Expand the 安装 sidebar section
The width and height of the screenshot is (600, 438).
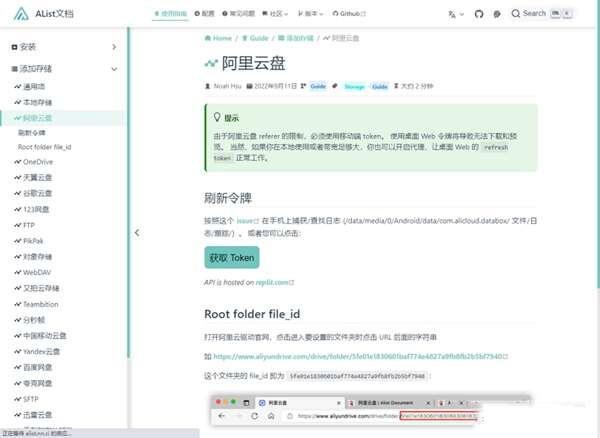(27, 47)
